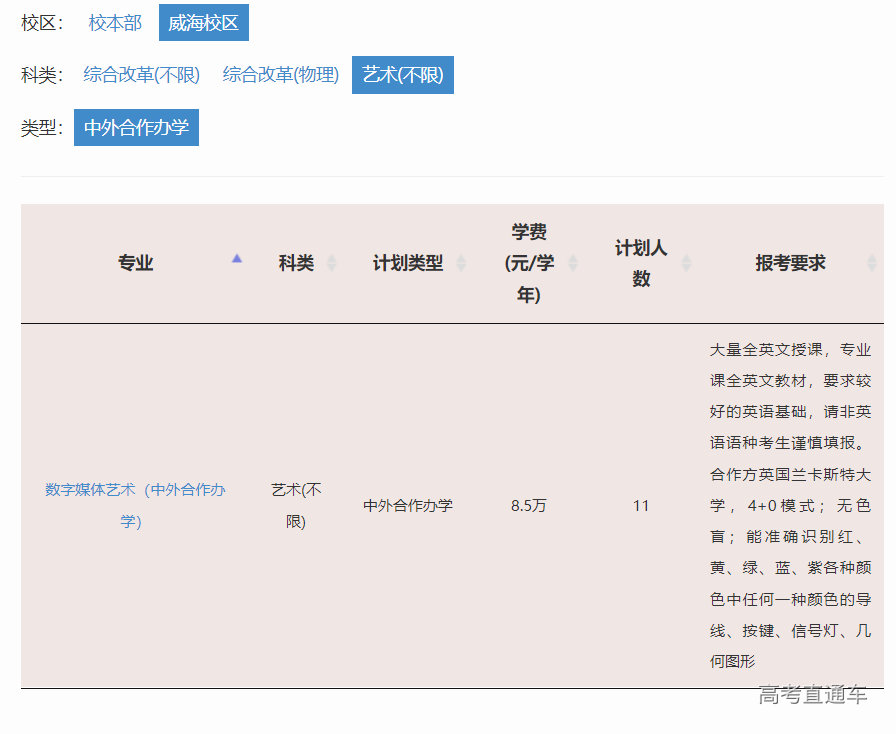The height and width of the screenshot is (734, 896).
Task: Toggle the 校本部 campus filter
Action: coord(113,22)
